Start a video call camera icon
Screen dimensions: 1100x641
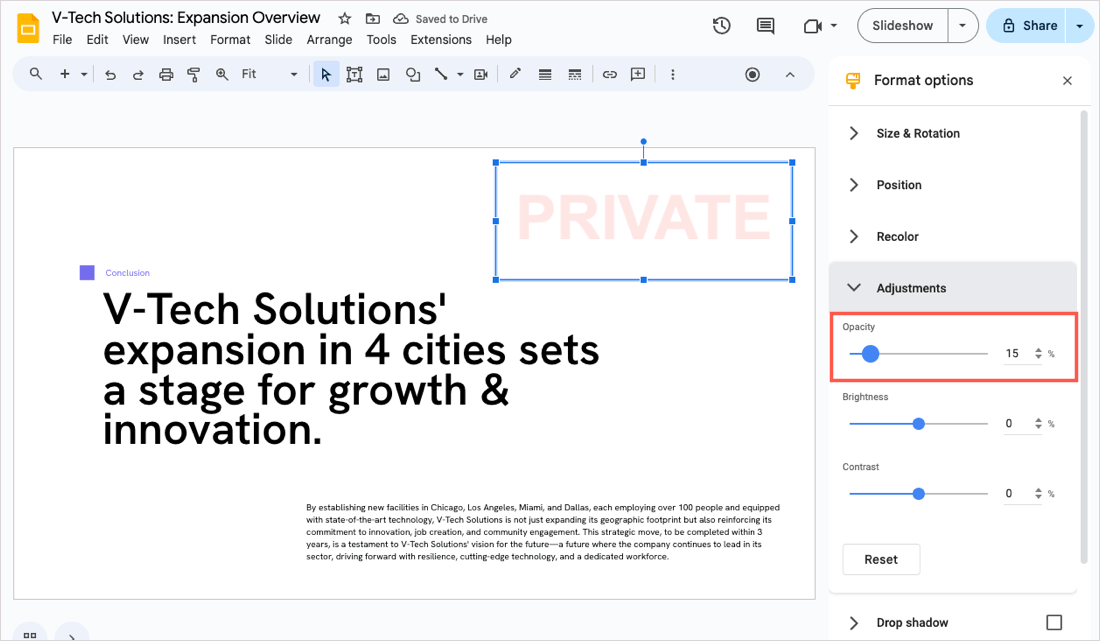pos(812,26)
